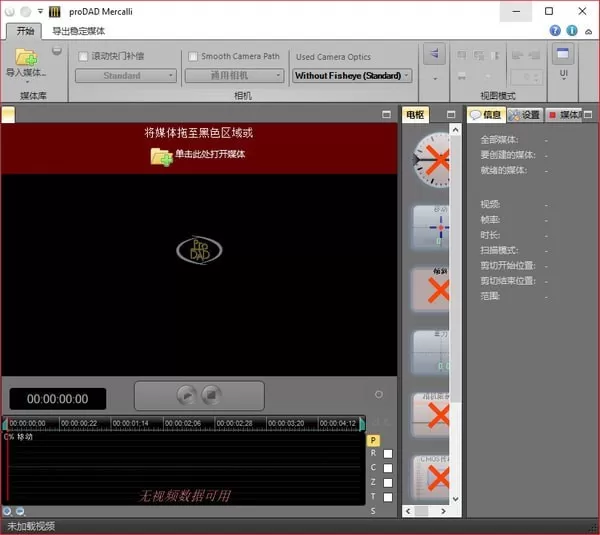Screen dimensions: 600x535
Task: Toggle the C checkbox beside the timeline
Action: [388, 468]
